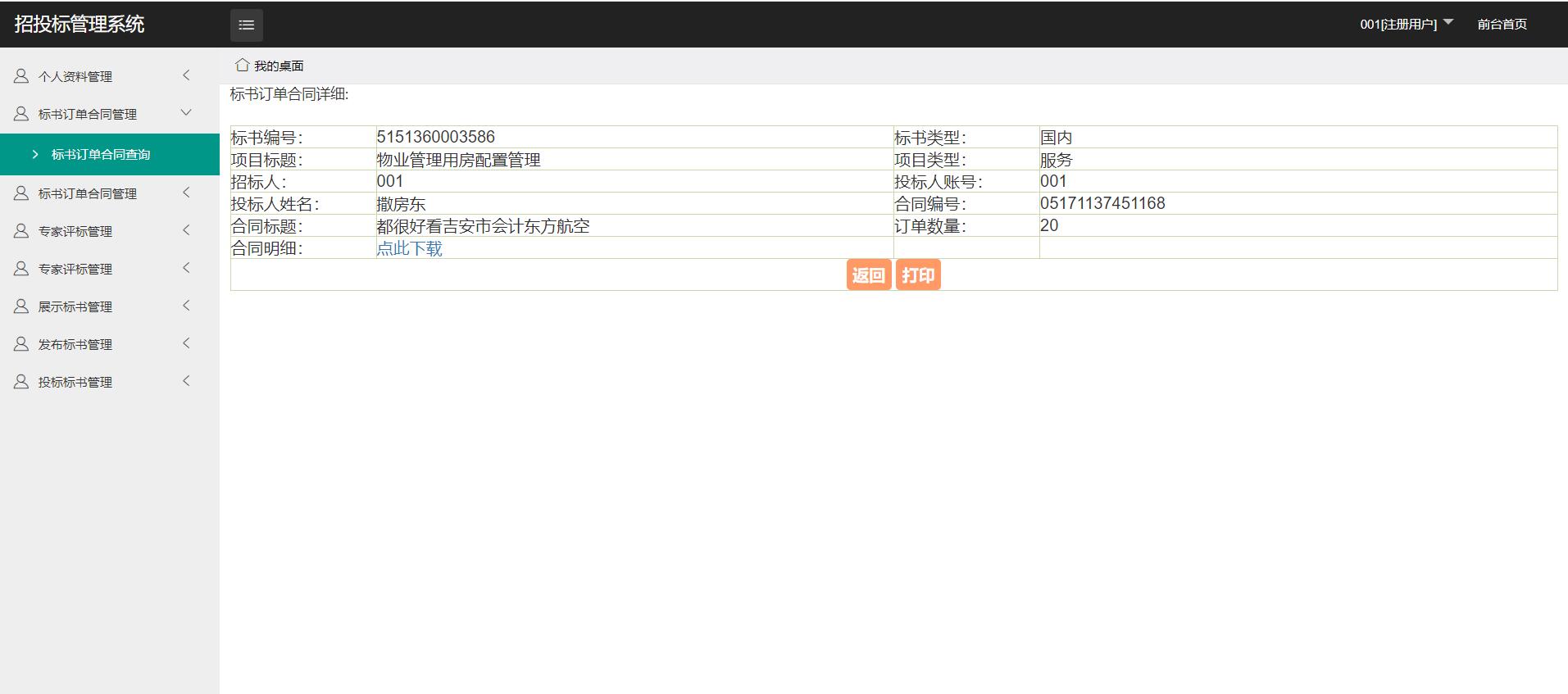Go to 前台首页
Screen dimensions: 1568x694
(1502, 25)
